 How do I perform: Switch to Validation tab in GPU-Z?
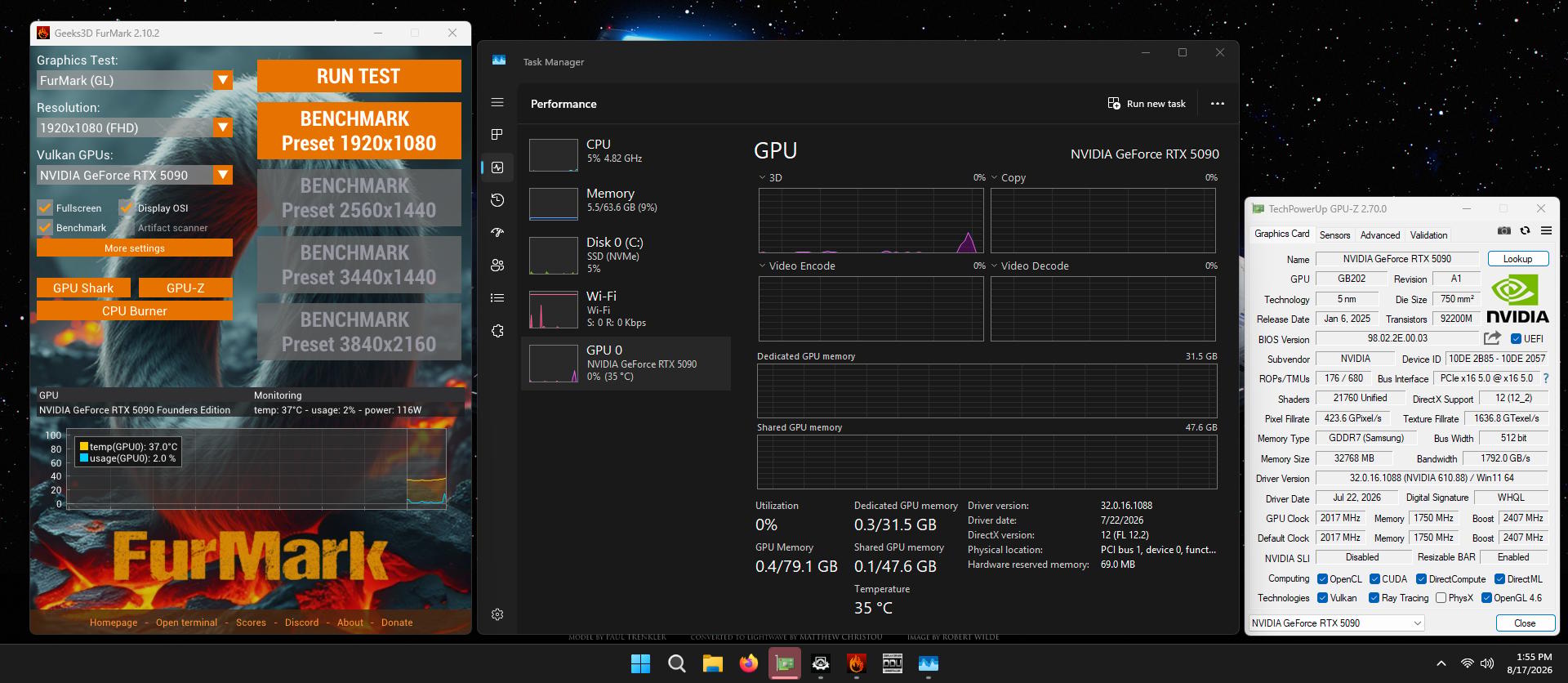tap(1428, 235)
